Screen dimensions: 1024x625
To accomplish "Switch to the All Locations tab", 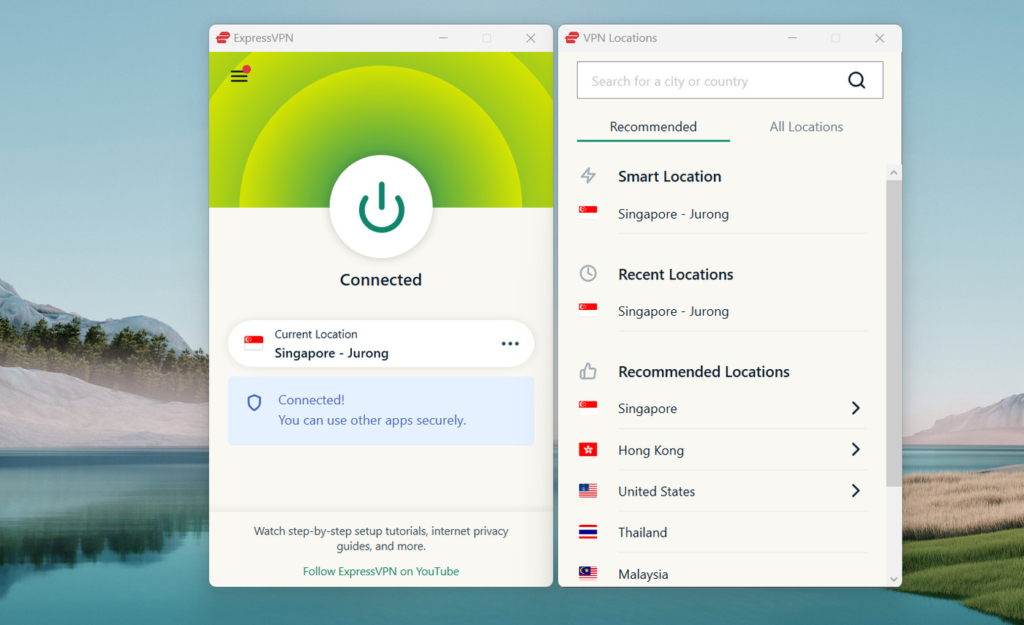I will point(806,126).
